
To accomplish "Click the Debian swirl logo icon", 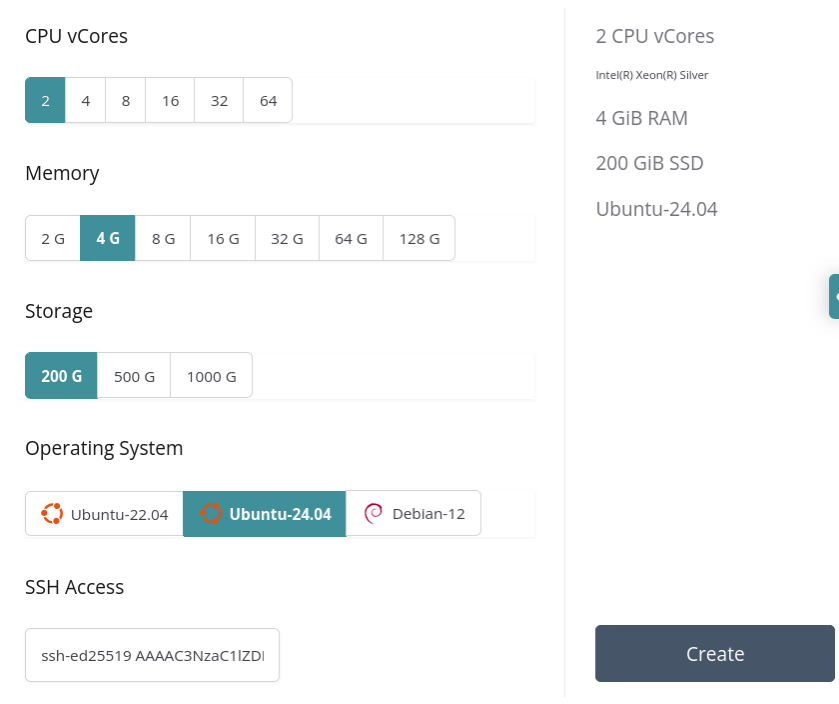I will coord(373,514).
